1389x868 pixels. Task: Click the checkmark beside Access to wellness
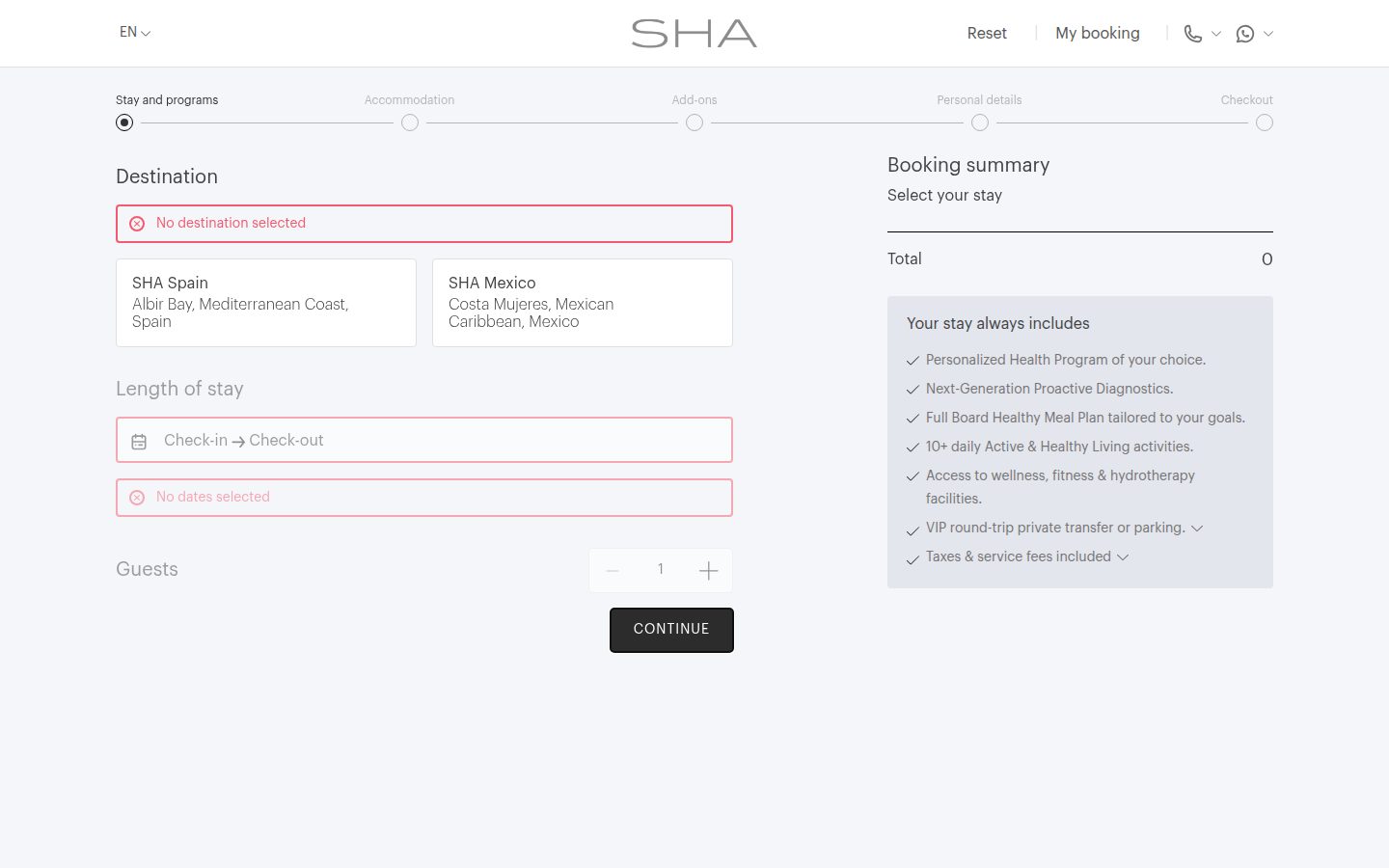912,476
